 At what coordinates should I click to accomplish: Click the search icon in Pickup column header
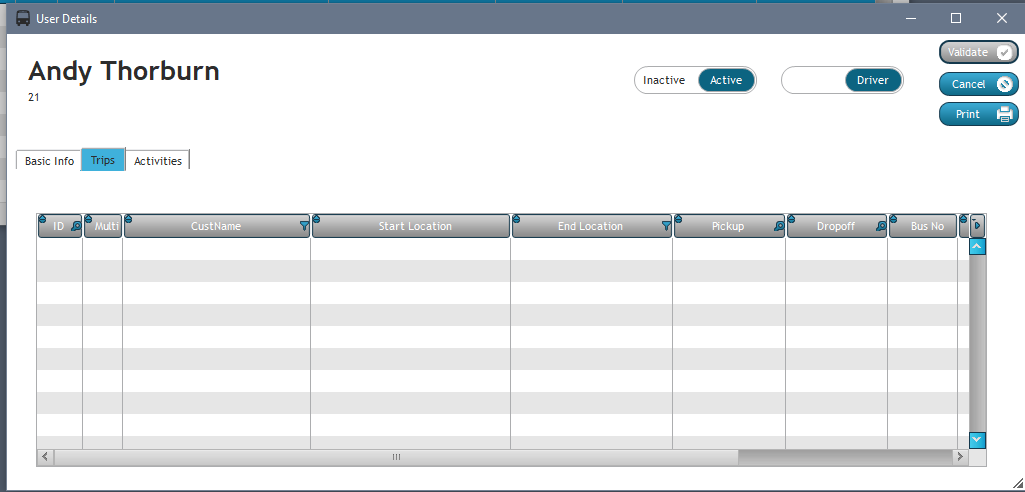click(x=778, y=227)
